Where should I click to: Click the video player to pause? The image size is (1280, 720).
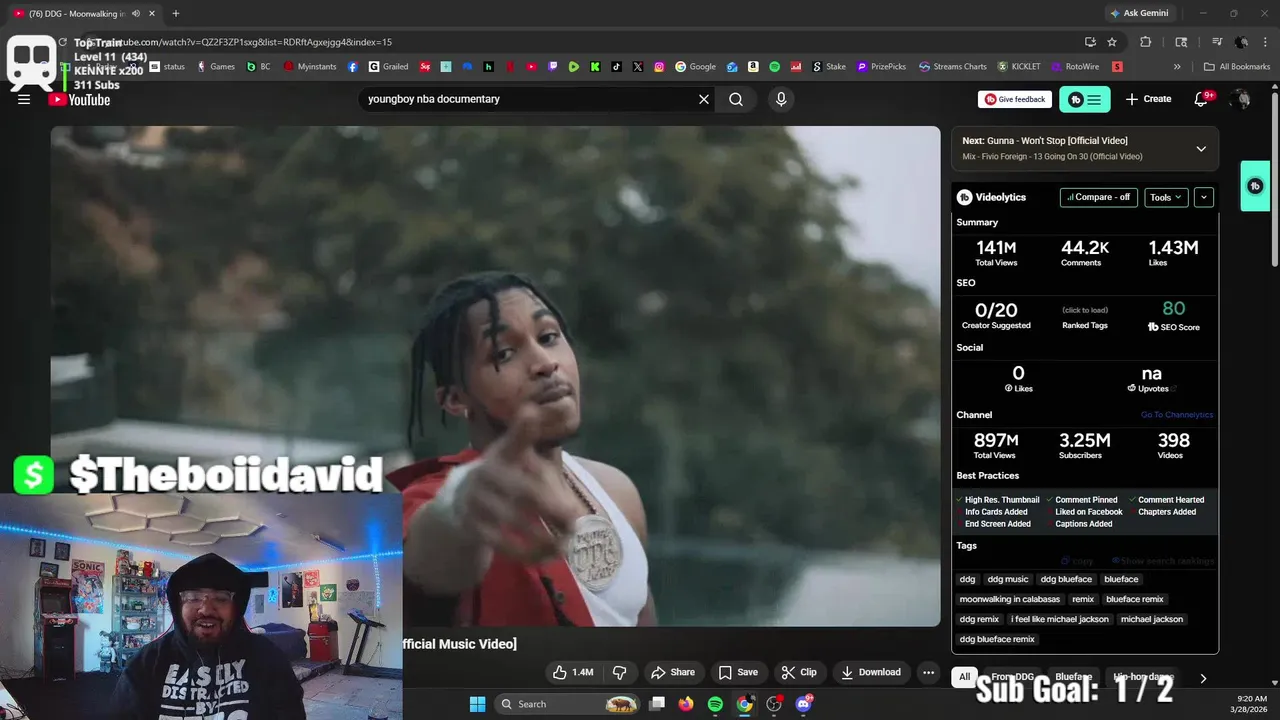click(x=495, y=375)
